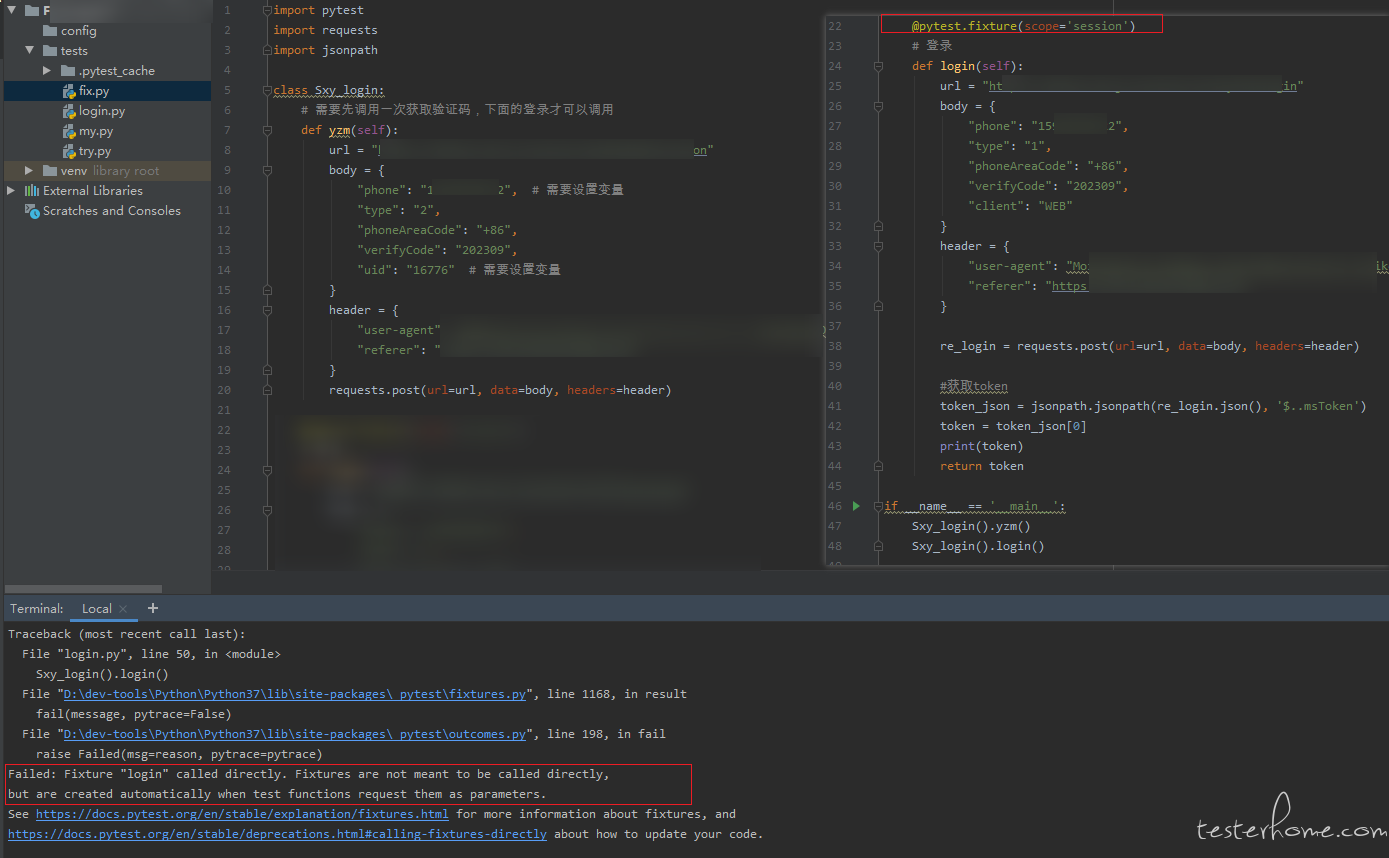Viewport: 1389px width, 858px height.
Task: Add a new terminal session with plus icon
Action: pyautogui.click(x=153, y=608)
